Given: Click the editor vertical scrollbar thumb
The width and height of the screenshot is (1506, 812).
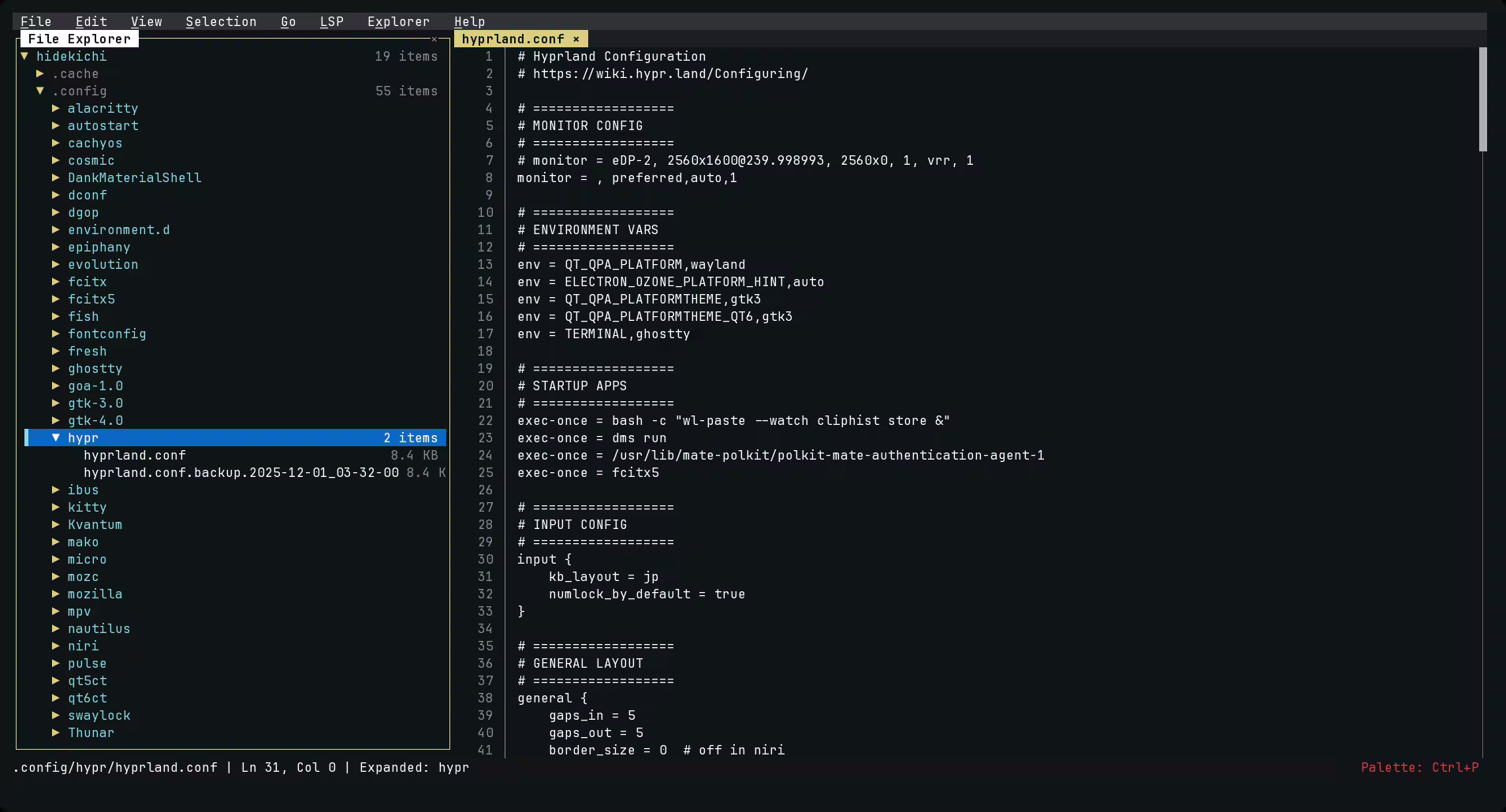Looking at the screenshot, I should click(1482, 99).
